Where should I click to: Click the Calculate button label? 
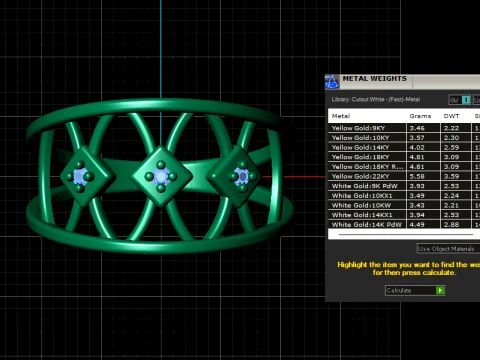[x=399, y=290]
